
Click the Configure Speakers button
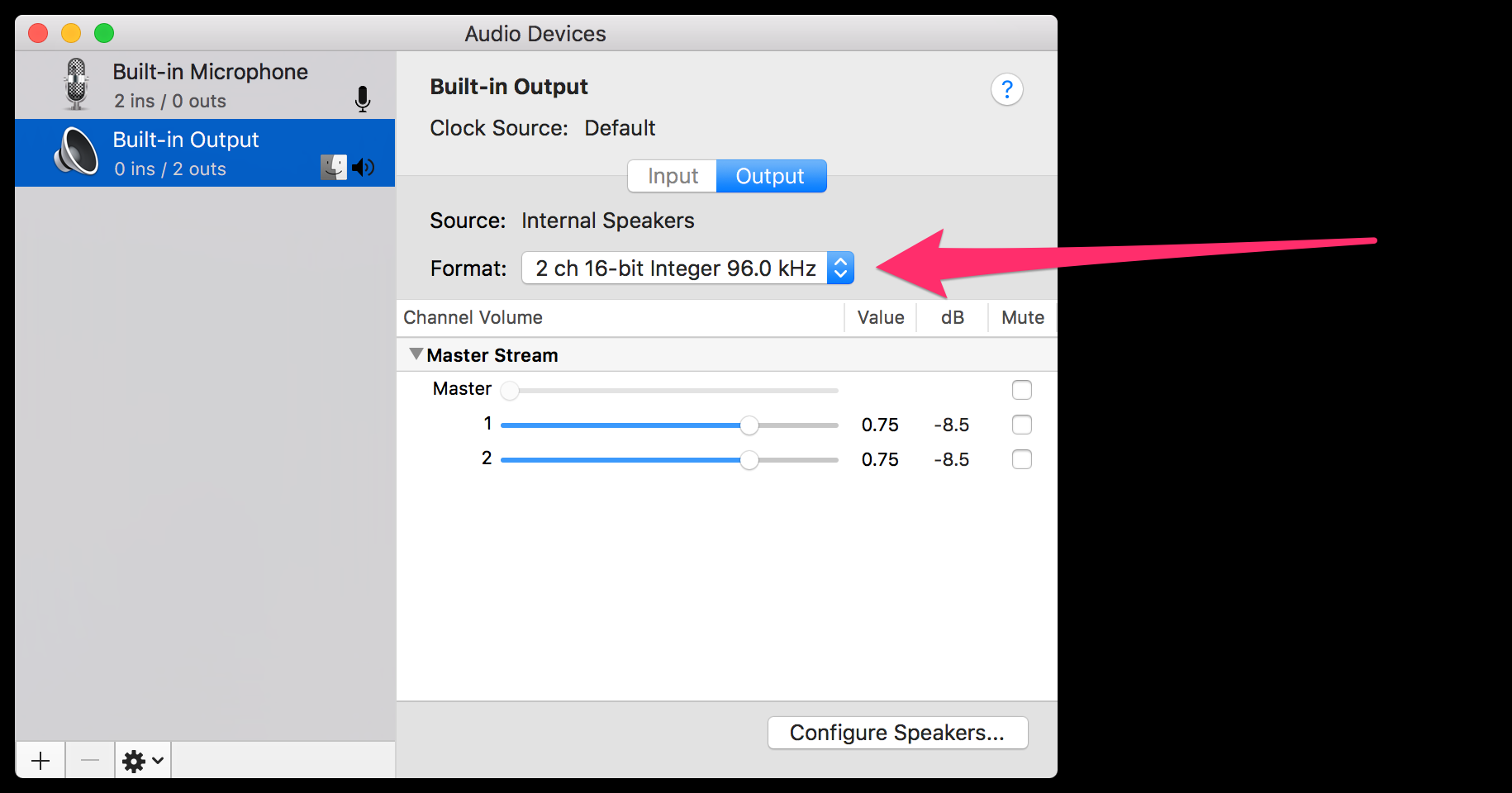coord(898,733)
